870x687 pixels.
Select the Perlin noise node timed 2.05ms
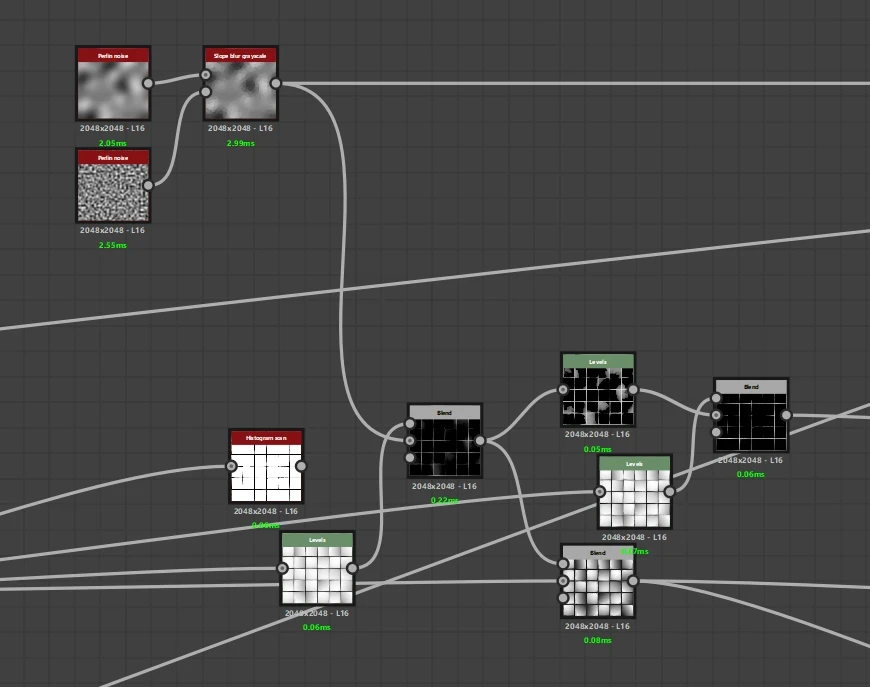[113, 83]
